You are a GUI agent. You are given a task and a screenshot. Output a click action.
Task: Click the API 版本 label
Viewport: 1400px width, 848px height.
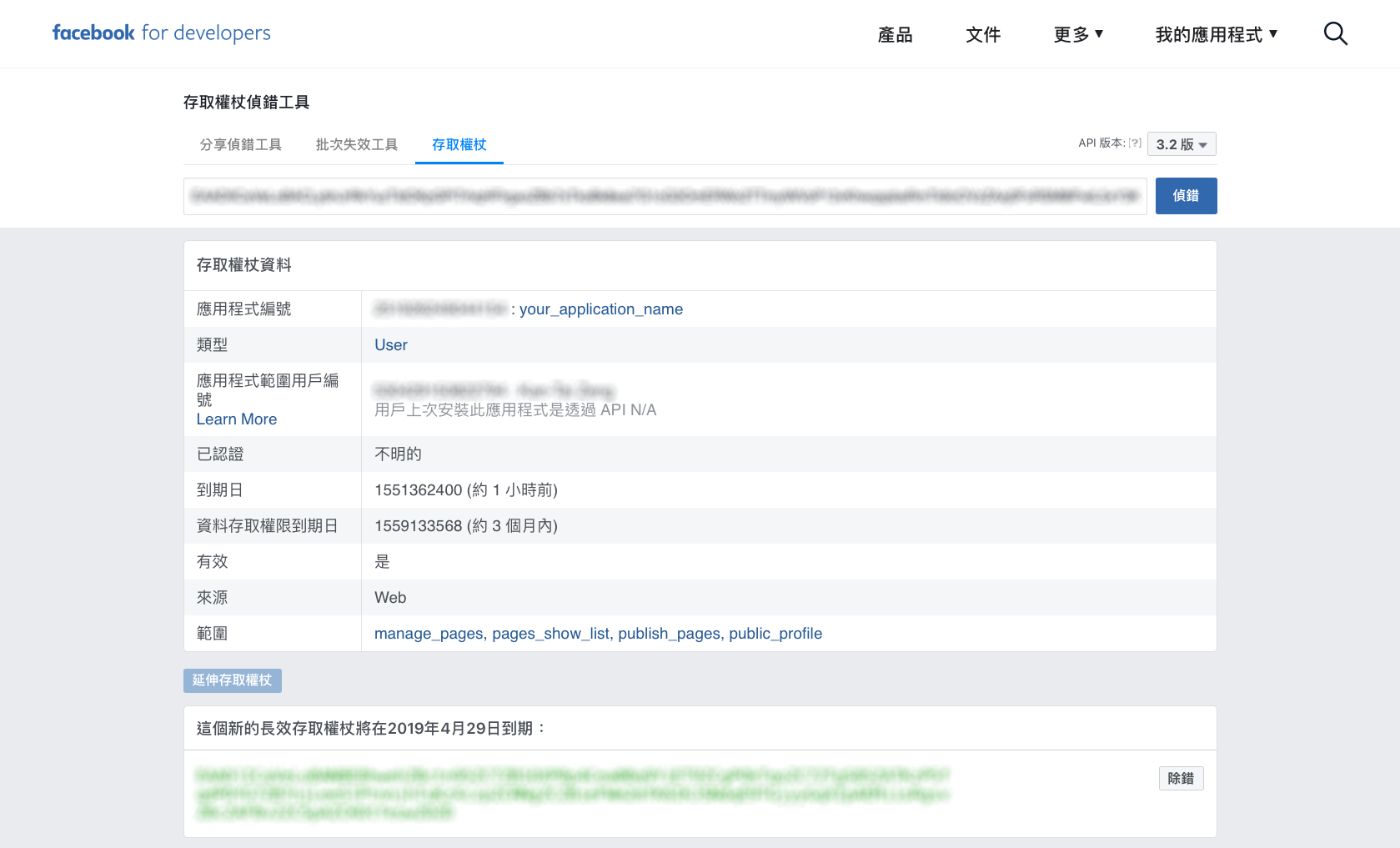pos(1101,143)
